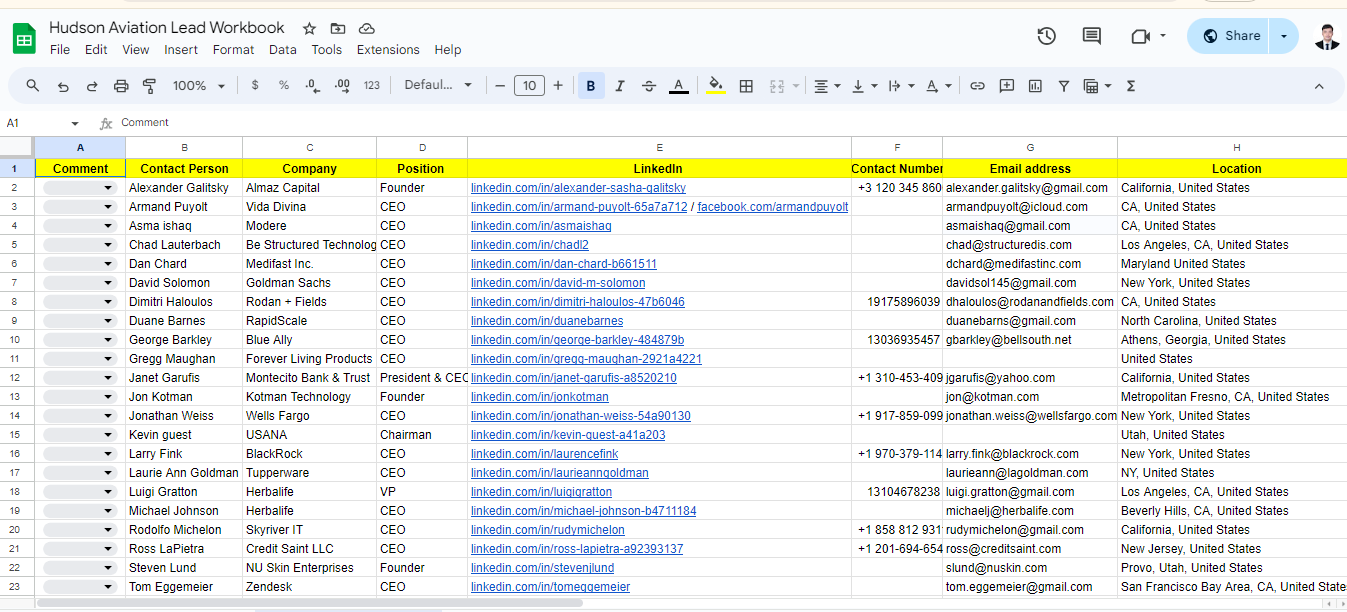The image size is (1347, 612).
Task: Click the Share button
Action: click(x=1231, y=36)
